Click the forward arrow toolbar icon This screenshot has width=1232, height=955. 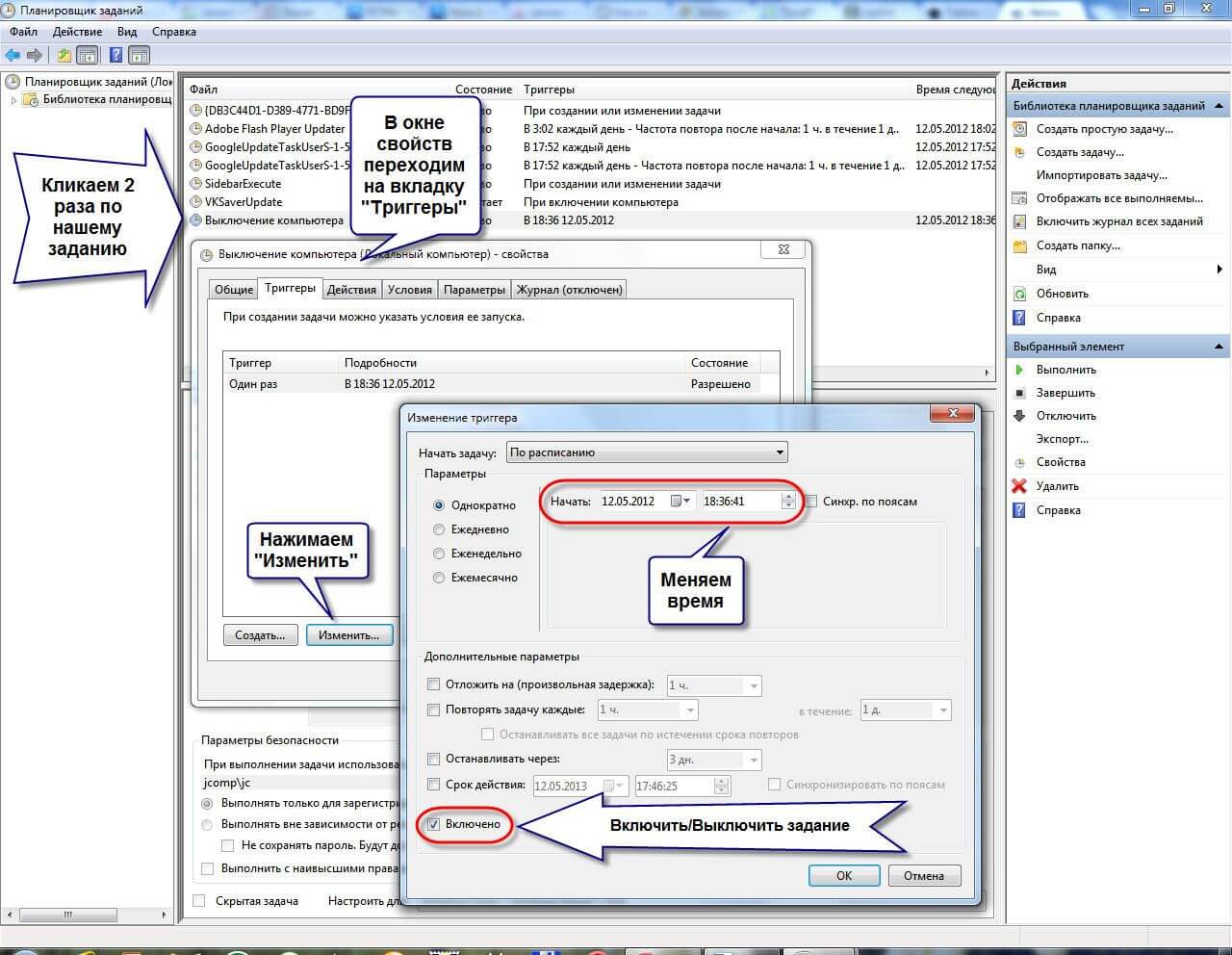[35, 55]
